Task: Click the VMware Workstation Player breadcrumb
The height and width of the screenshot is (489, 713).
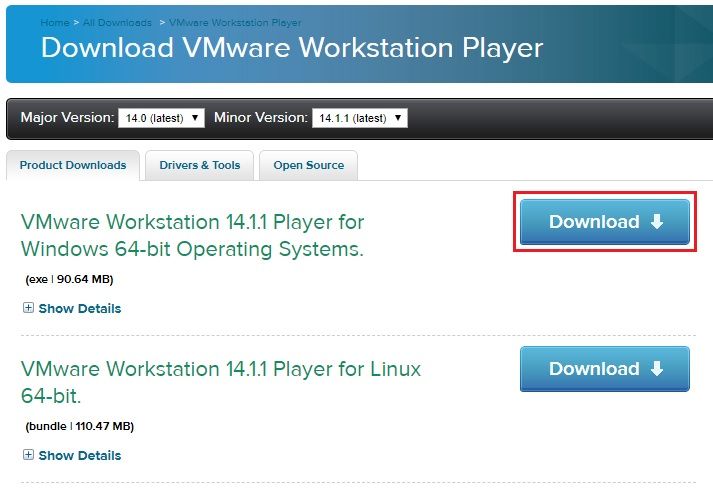Action: (x=235, y=23)
